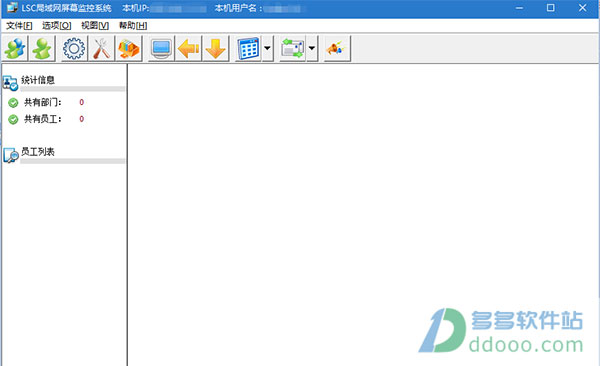This screenshot has height=366, width=600.
Task: Expand the grid view dropdown arrow
Action: [x=267, y=49]
